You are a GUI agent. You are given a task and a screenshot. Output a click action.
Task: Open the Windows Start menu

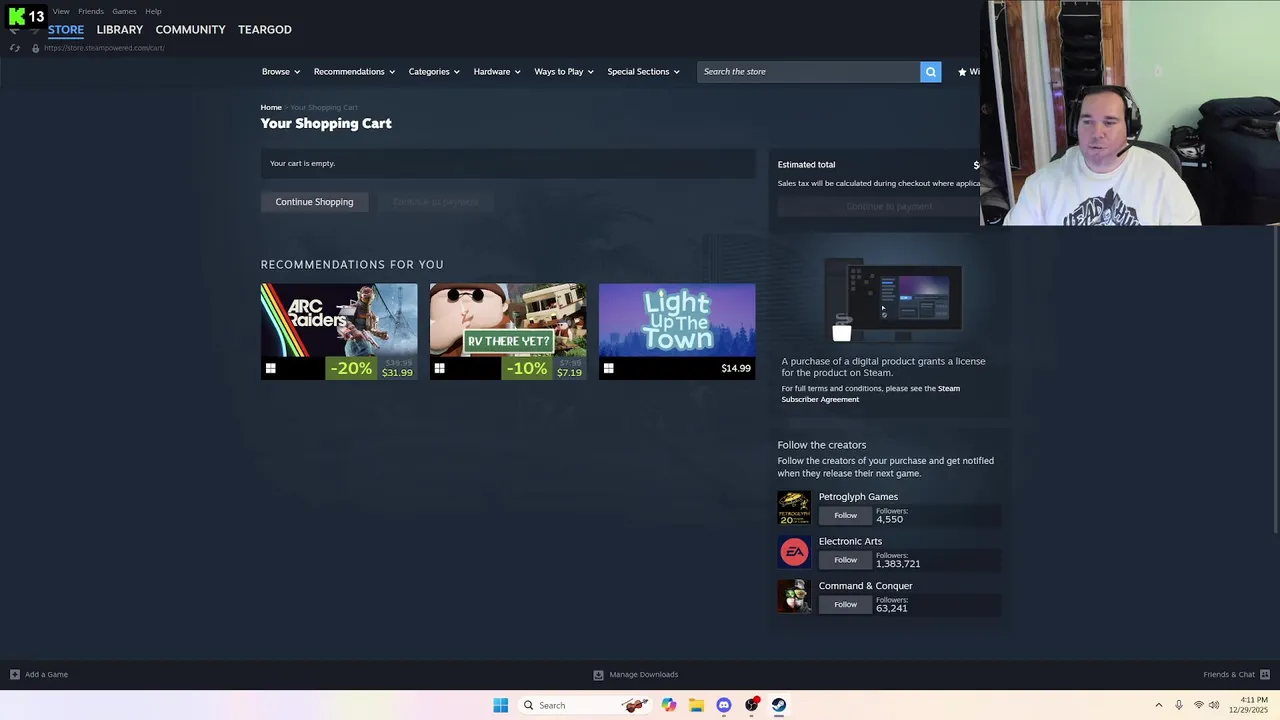click(x=500, y=705)
